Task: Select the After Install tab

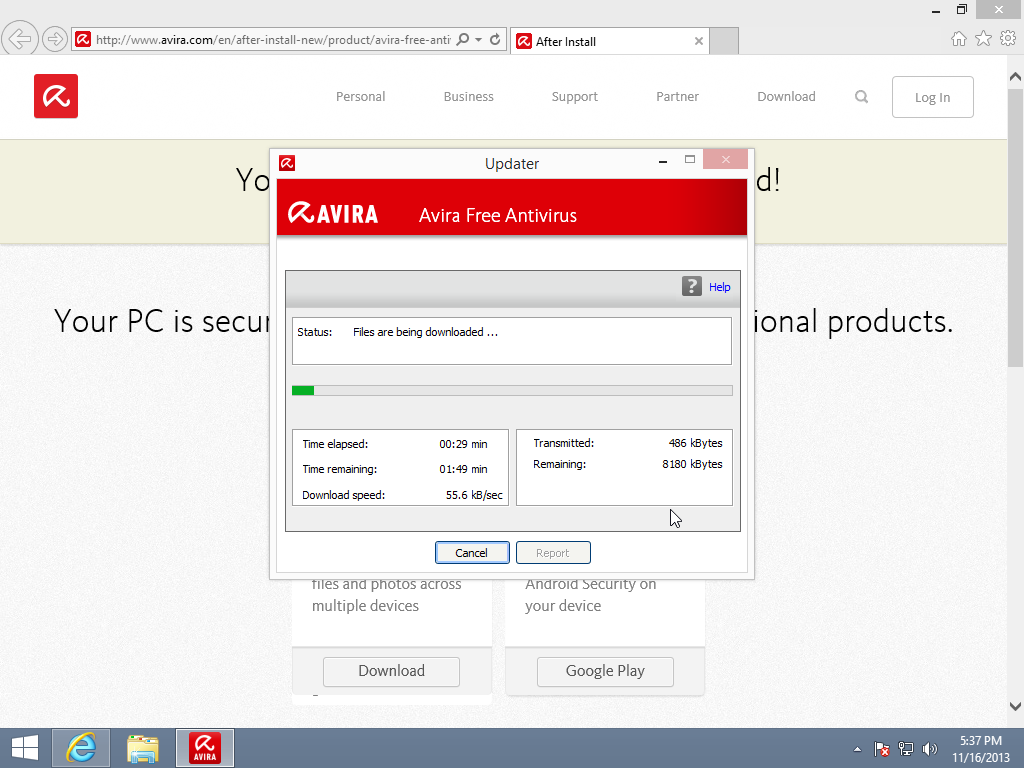Action: pos(609,41)
